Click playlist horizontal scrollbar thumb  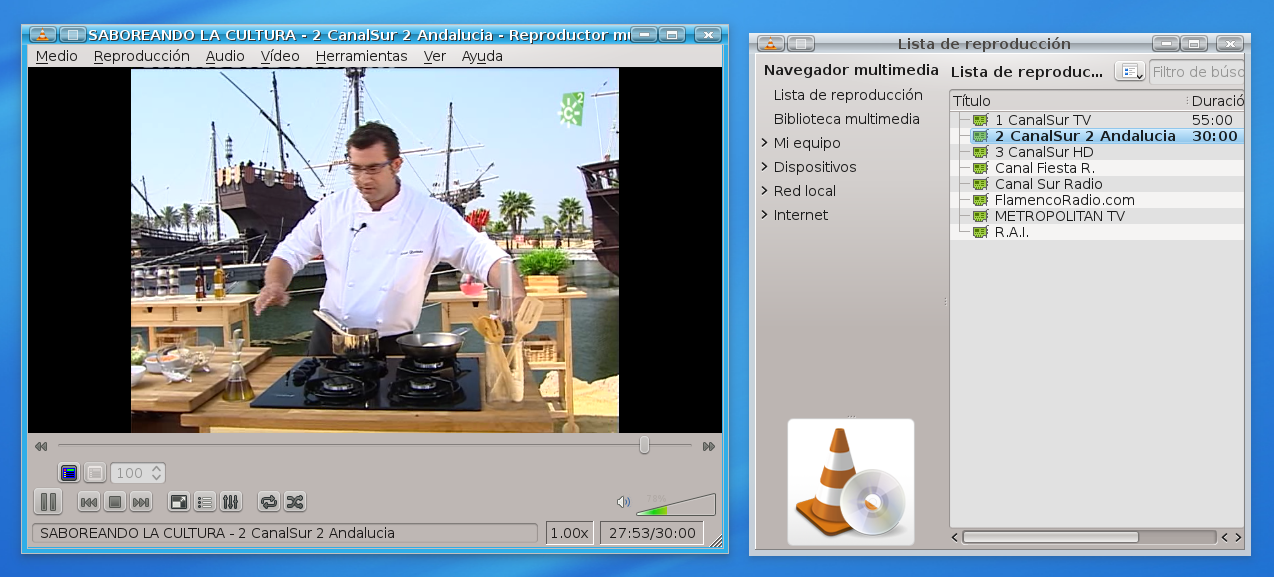tap(1049, 537)
